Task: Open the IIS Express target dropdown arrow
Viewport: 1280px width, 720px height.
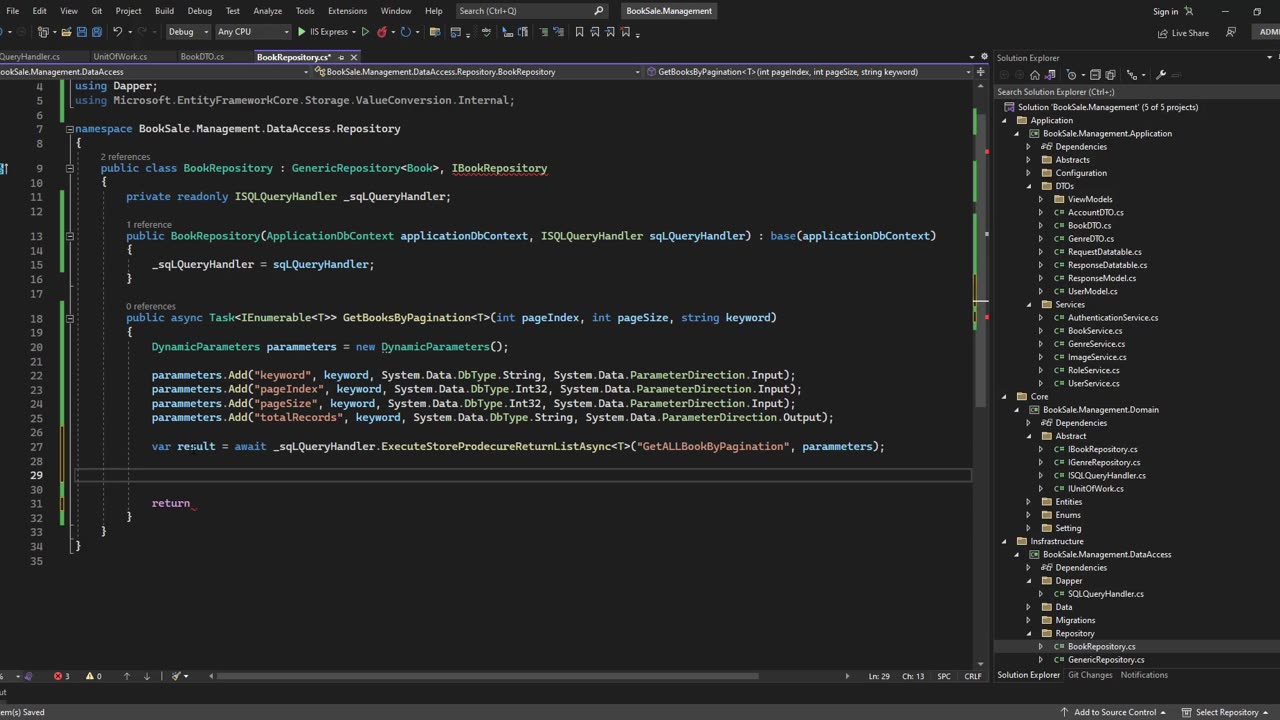Action: (x=354, y=32)
